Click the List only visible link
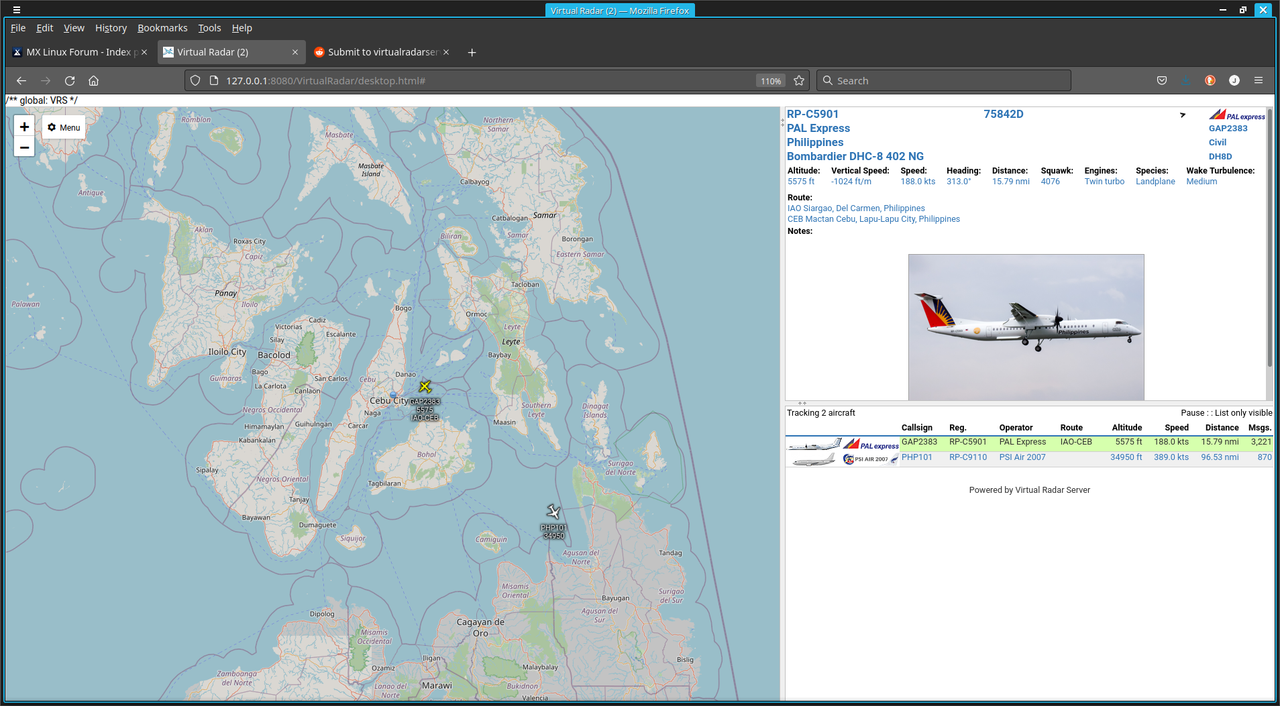 pyautogui.click(x=1244, y=413)
